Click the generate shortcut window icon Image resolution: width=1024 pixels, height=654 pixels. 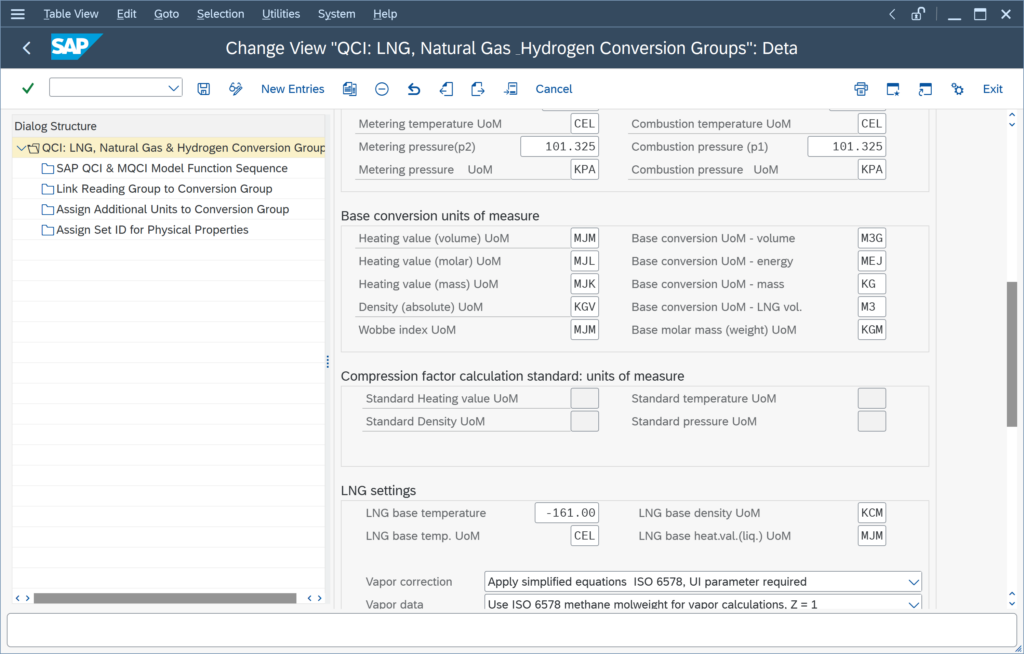point(925,89)
